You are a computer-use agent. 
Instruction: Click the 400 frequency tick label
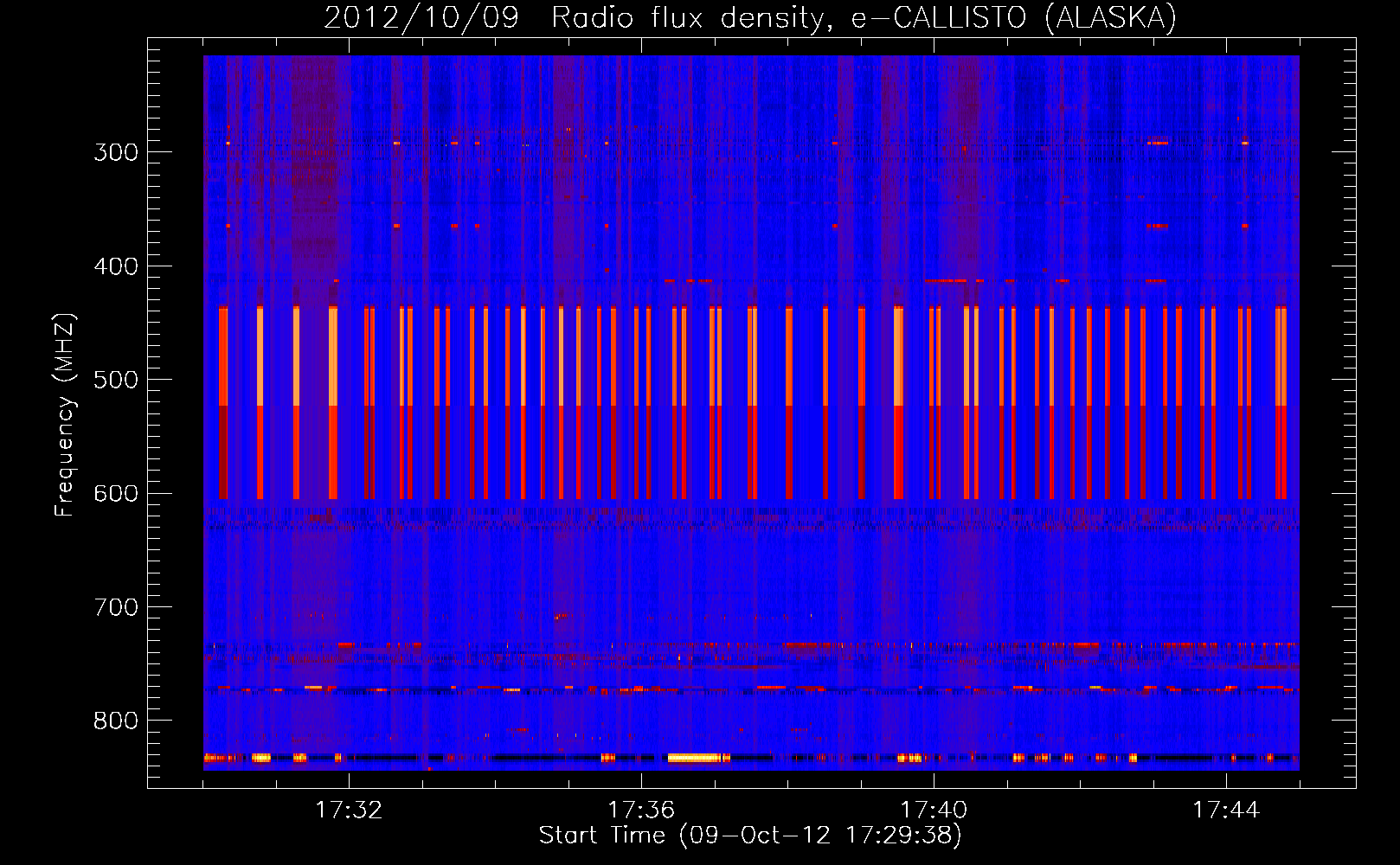pos(116,266)
